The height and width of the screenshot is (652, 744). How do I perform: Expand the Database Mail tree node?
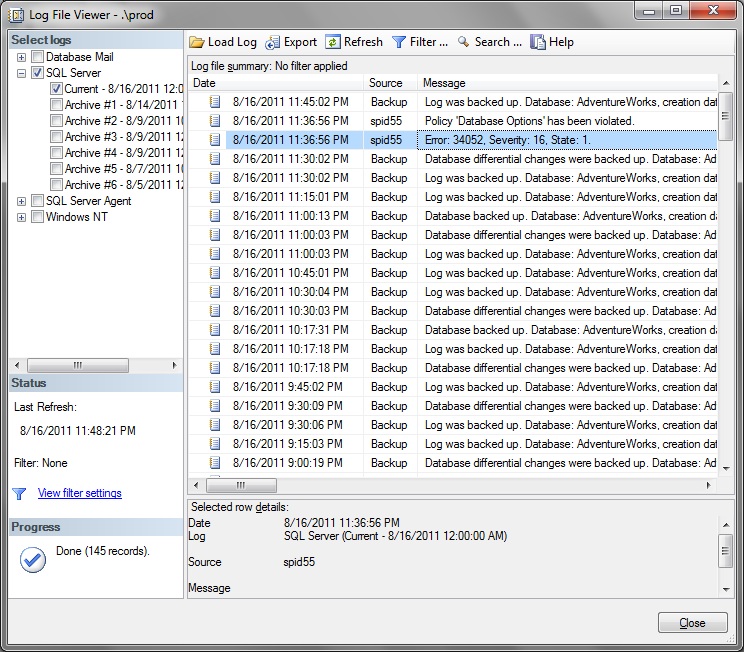(x=22, y=57)
